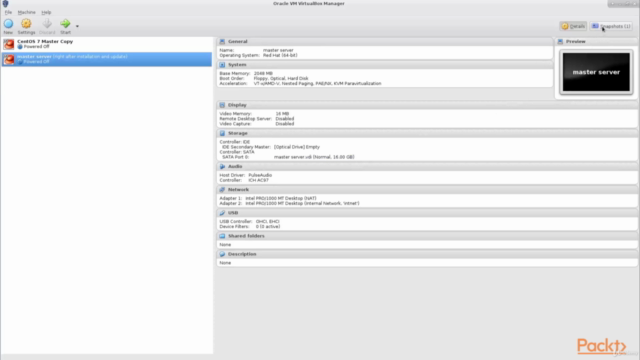Click Acceleration VT-x/AMD-V value text
This screenshot has width=640, height=360.
[317, 84]
